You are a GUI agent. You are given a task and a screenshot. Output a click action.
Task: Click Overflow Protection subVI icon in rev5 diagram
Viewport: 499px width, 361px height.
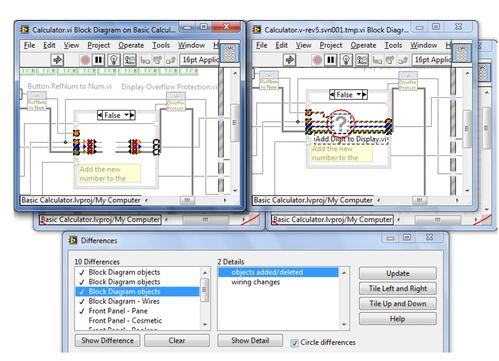[407, 81]
